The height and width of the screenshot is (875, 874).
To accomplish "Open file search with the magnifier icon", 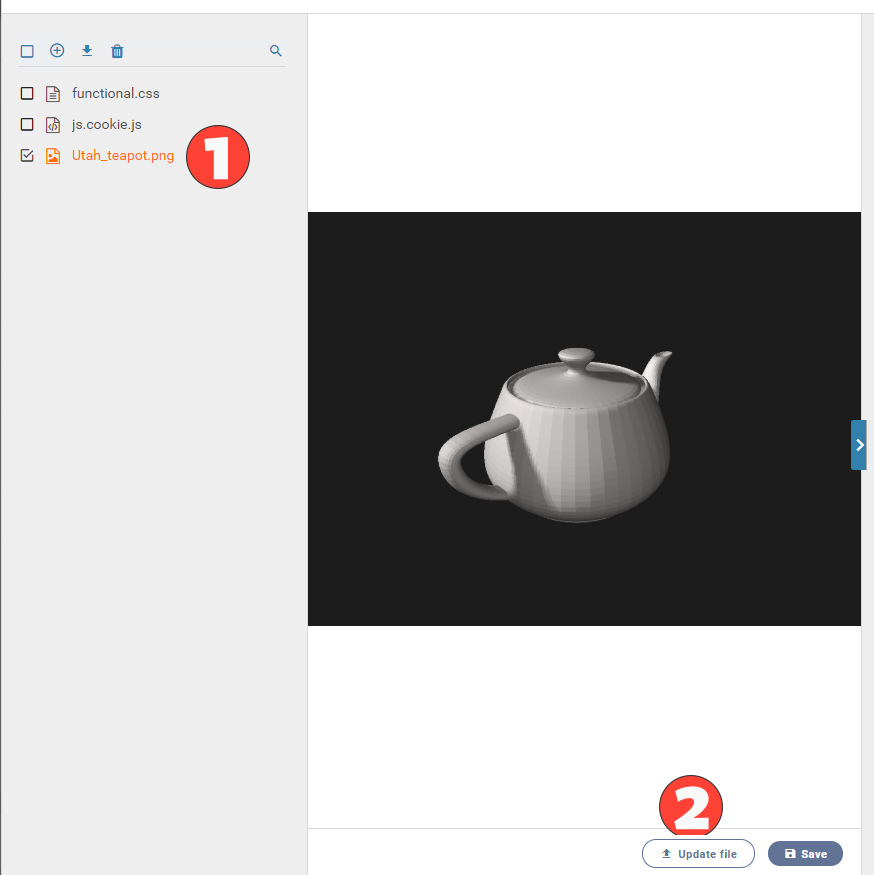I will pyautogui.click(x=276, y=51).
